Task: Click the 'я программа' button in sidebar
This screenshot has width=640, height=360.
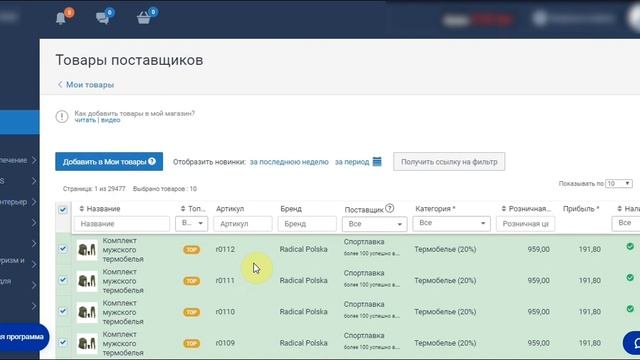Action: 23,337
